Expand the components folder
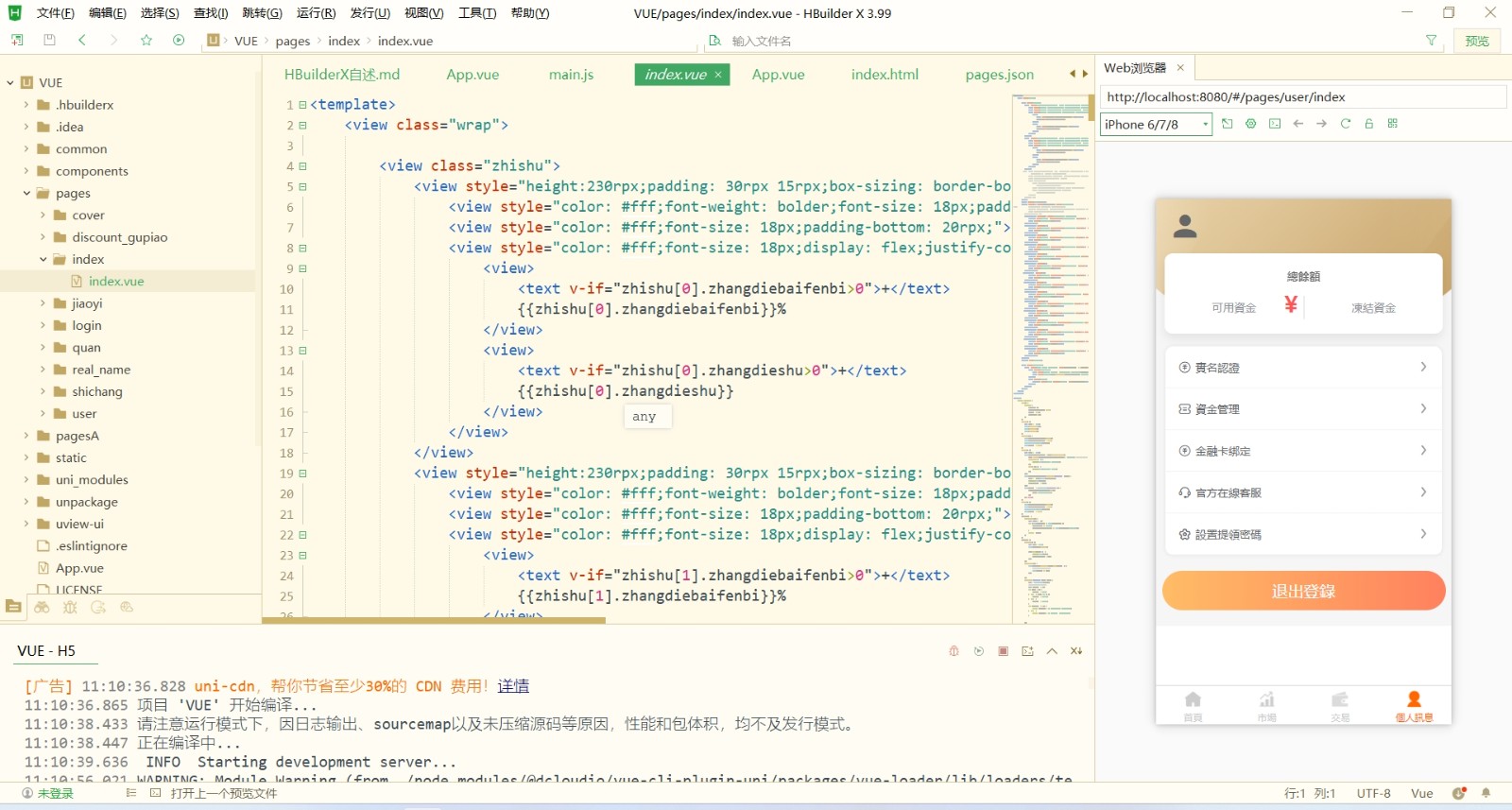 tap(26, 171)
